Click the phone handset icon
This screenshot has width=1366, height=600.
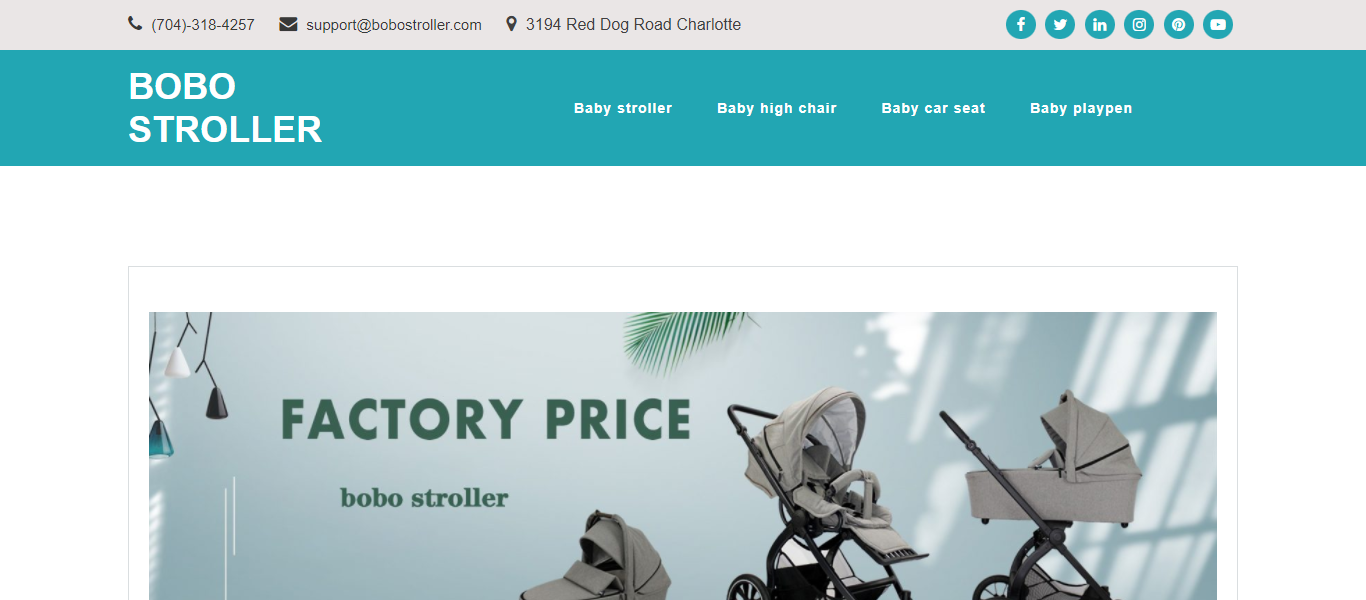coord(135,23)
